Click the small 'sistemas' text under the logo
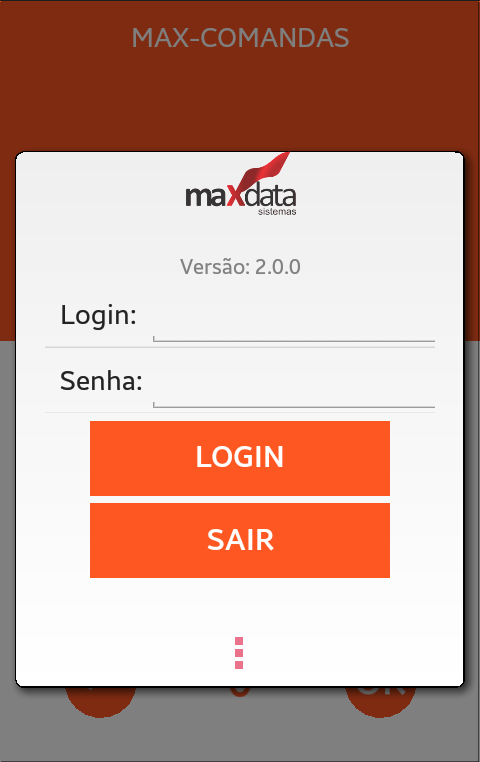 pyautogui.click(x=277, y=212)
